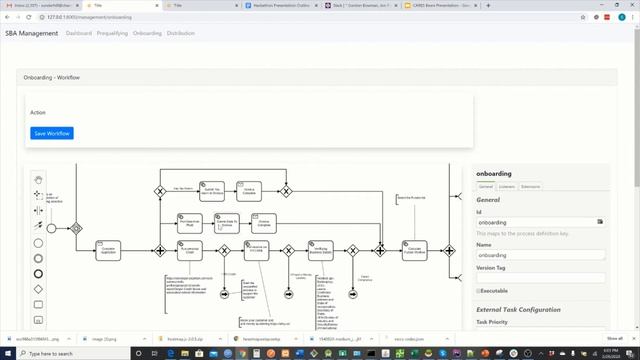The width and height of the screenshot is (640, 360).
Task: Select the leftmost end event arrow circle
Action: click(x=224, y=294)
